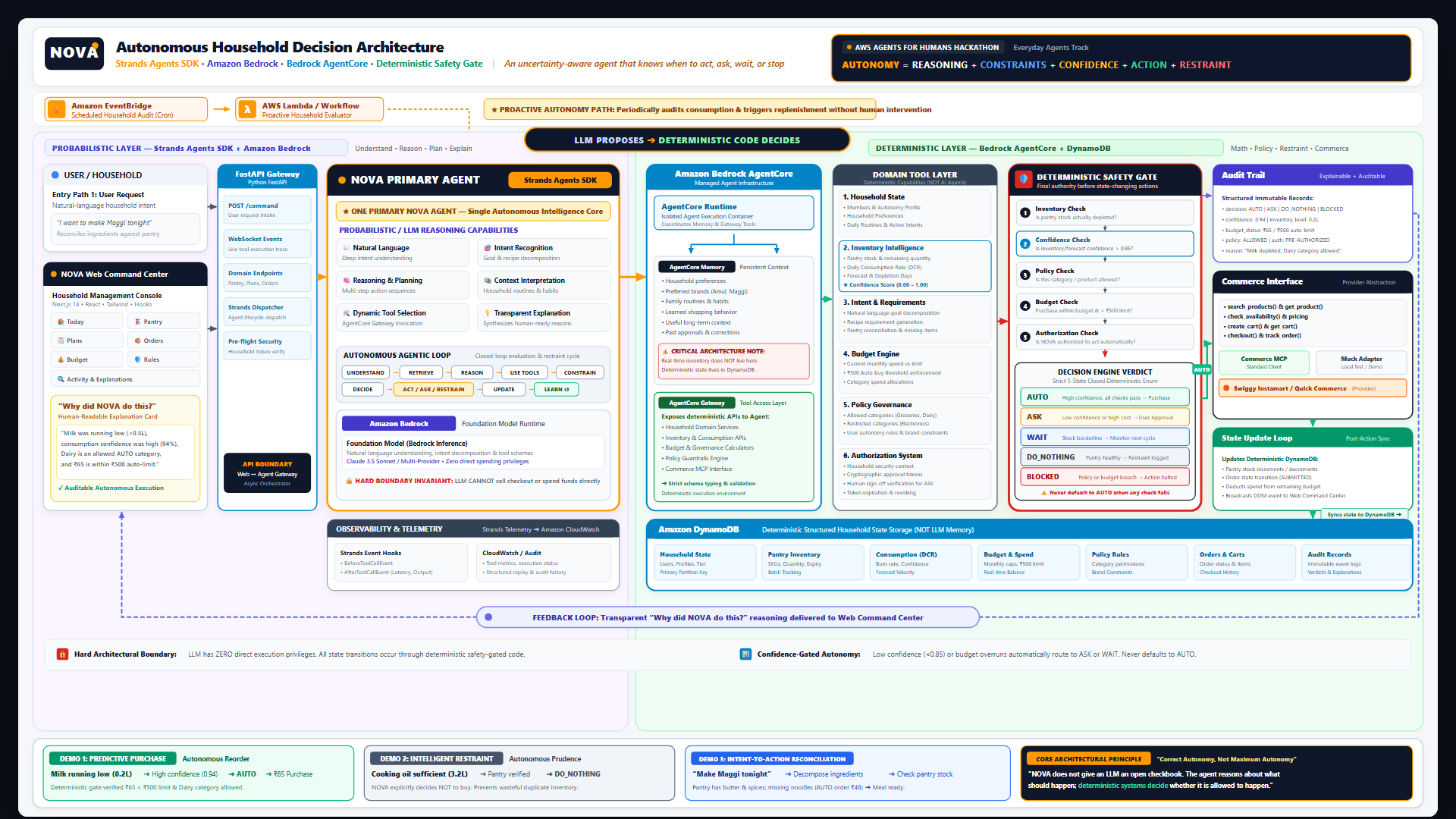Click the DEMO 2: INTELLIGENT RESTRAINT label
Screen dimensions: 1456x819
pos(437,758)
